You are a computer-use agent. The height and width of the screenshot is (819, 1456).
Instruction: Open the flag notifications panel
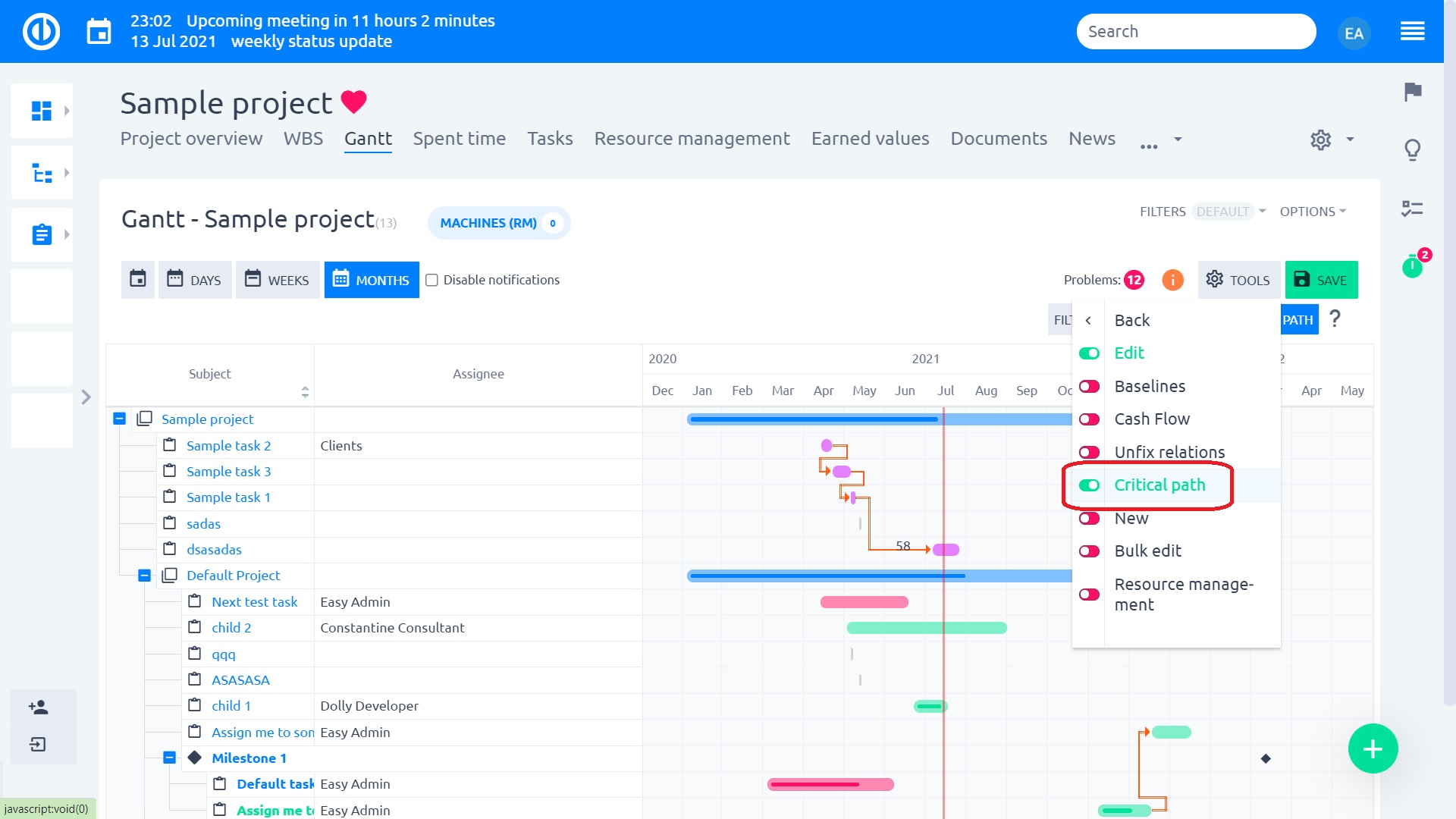(1413, 93)
